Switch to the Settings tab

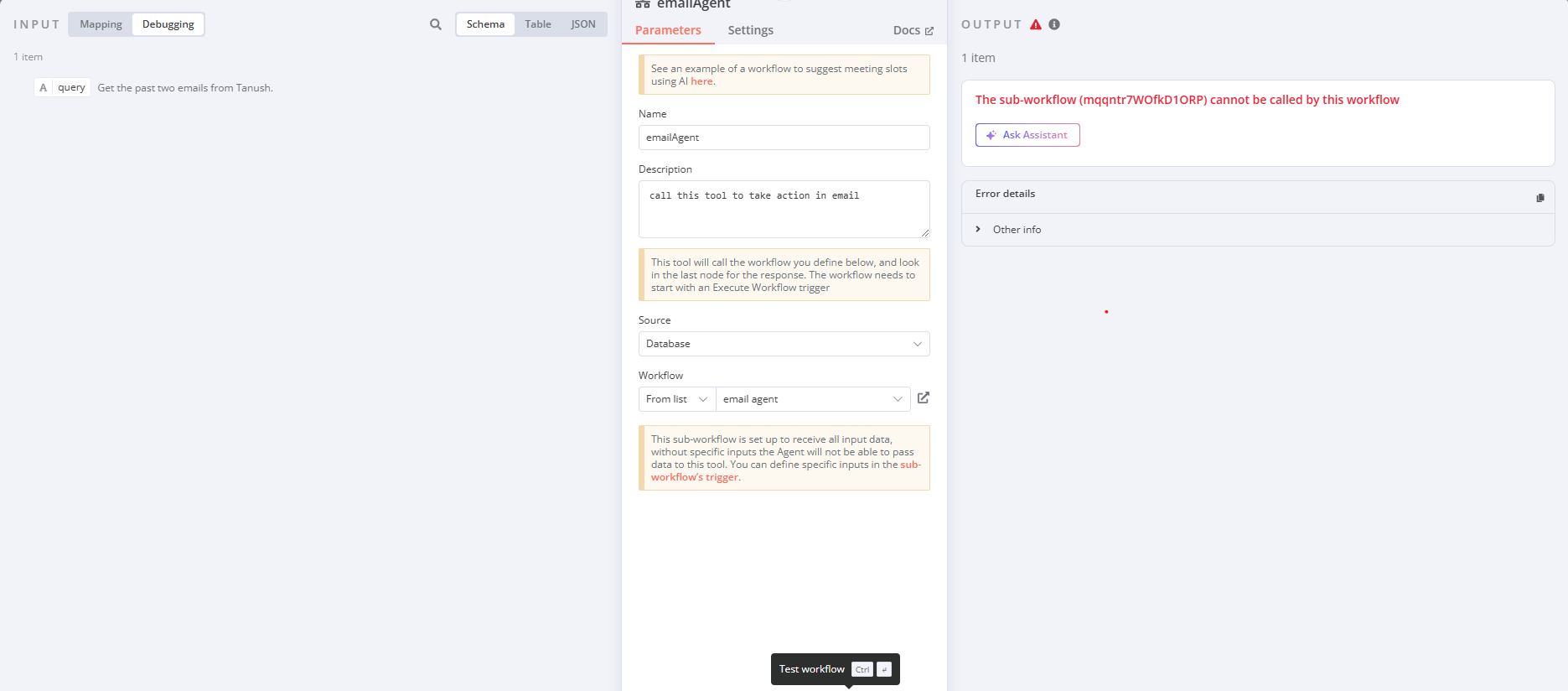pos(750,29)
